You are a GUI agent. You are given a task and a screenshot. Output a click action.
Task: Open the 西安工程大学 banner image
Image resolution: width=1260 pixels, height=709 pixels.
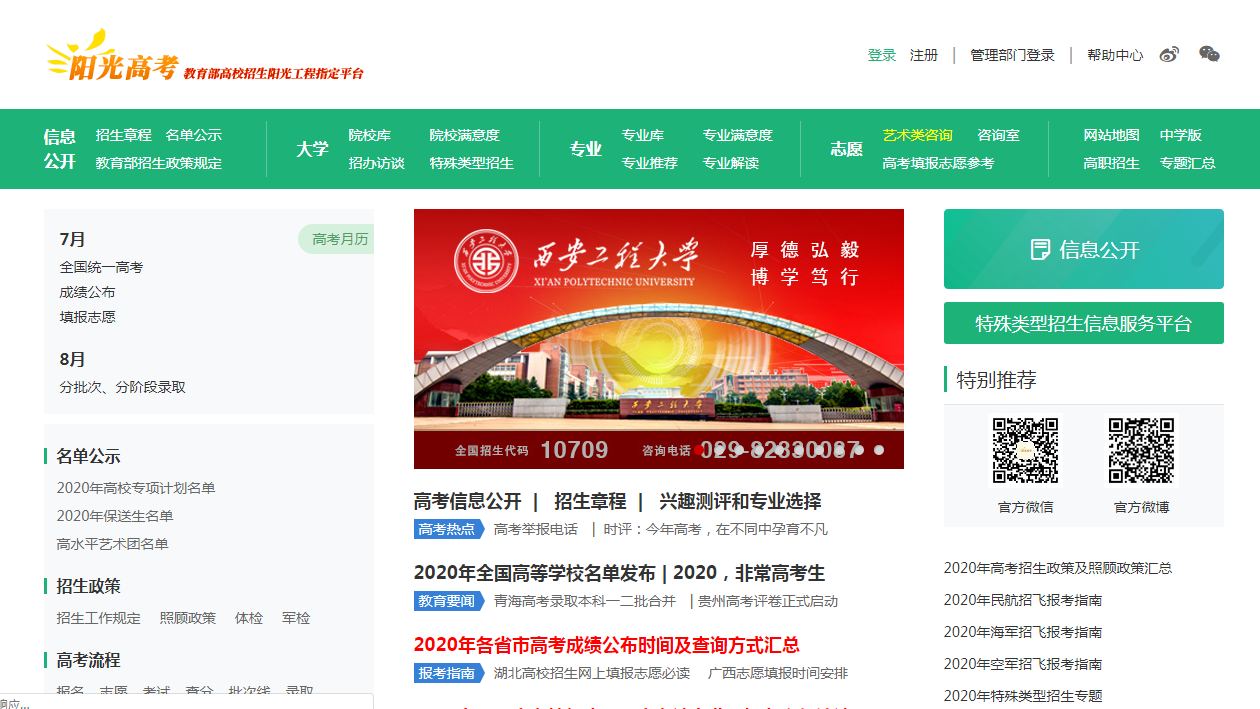(659, 339)
